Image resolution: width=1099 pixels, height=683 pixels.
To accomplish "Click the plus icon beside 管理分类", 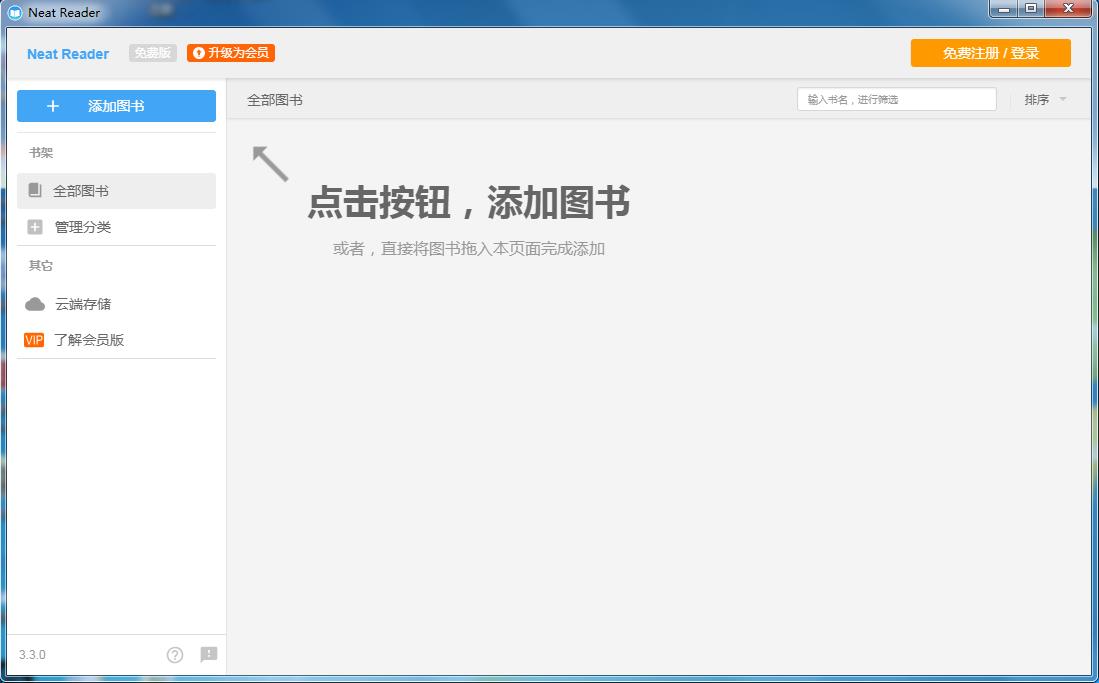I will coord(34,227).
